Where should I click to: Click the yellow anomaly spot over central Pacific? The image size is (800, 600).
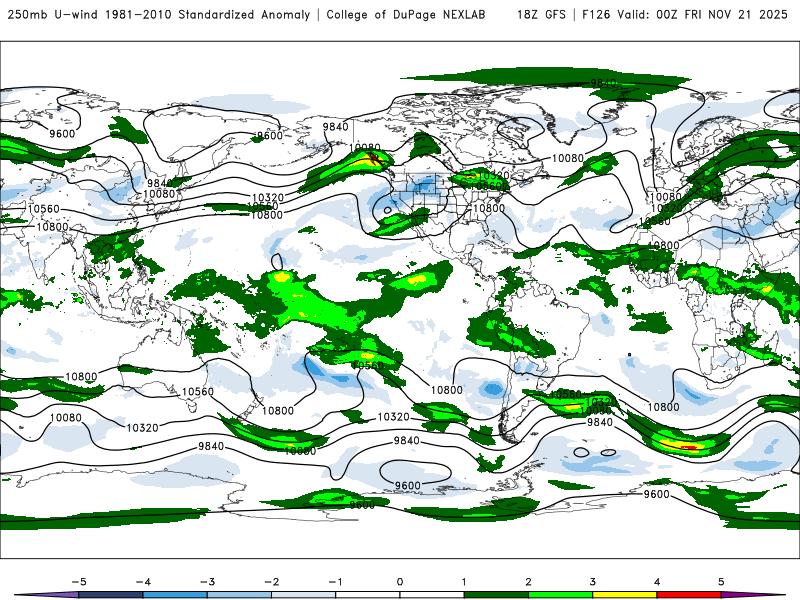pos(281,277)
